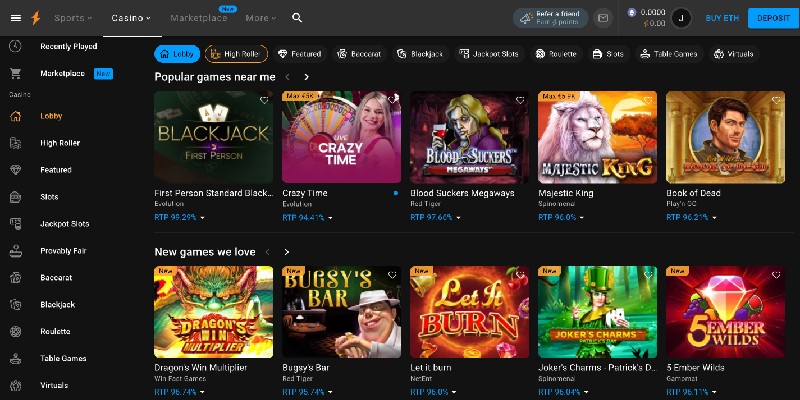The width and height of the screenshot is (800, 400).
Task: Expand RTP 96.0% under Majestic King
Action: click(x=561, y=217)
